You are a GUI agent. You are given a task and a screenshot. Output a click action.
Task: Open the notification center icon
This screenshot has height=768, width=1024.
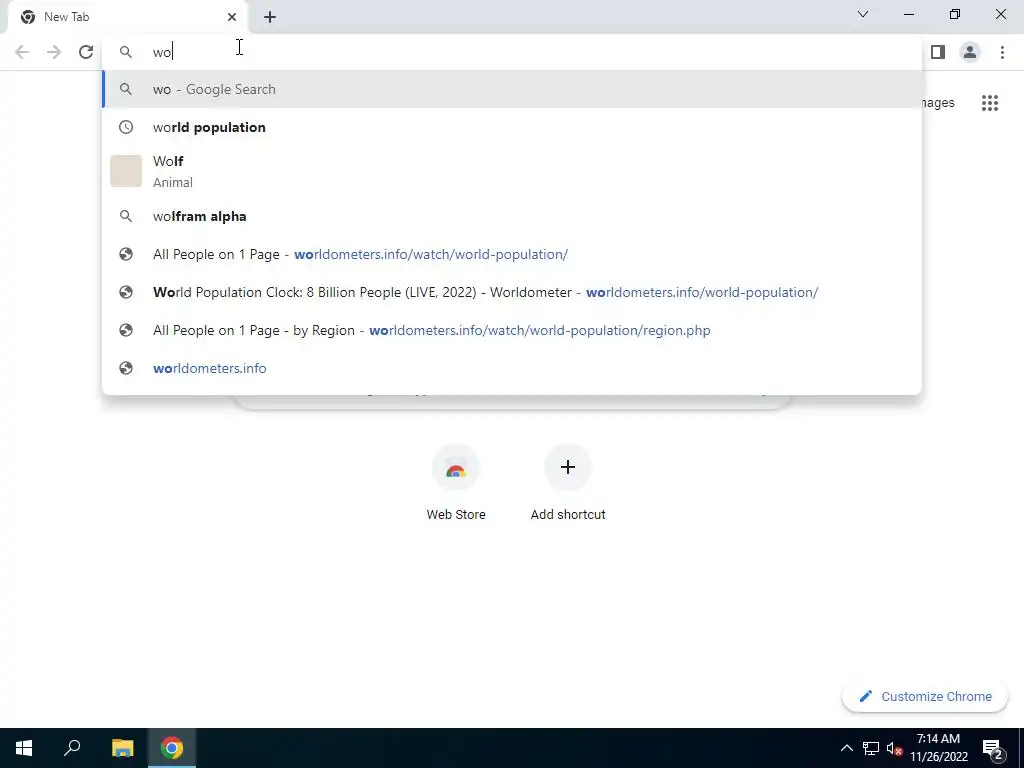point(992,748)
